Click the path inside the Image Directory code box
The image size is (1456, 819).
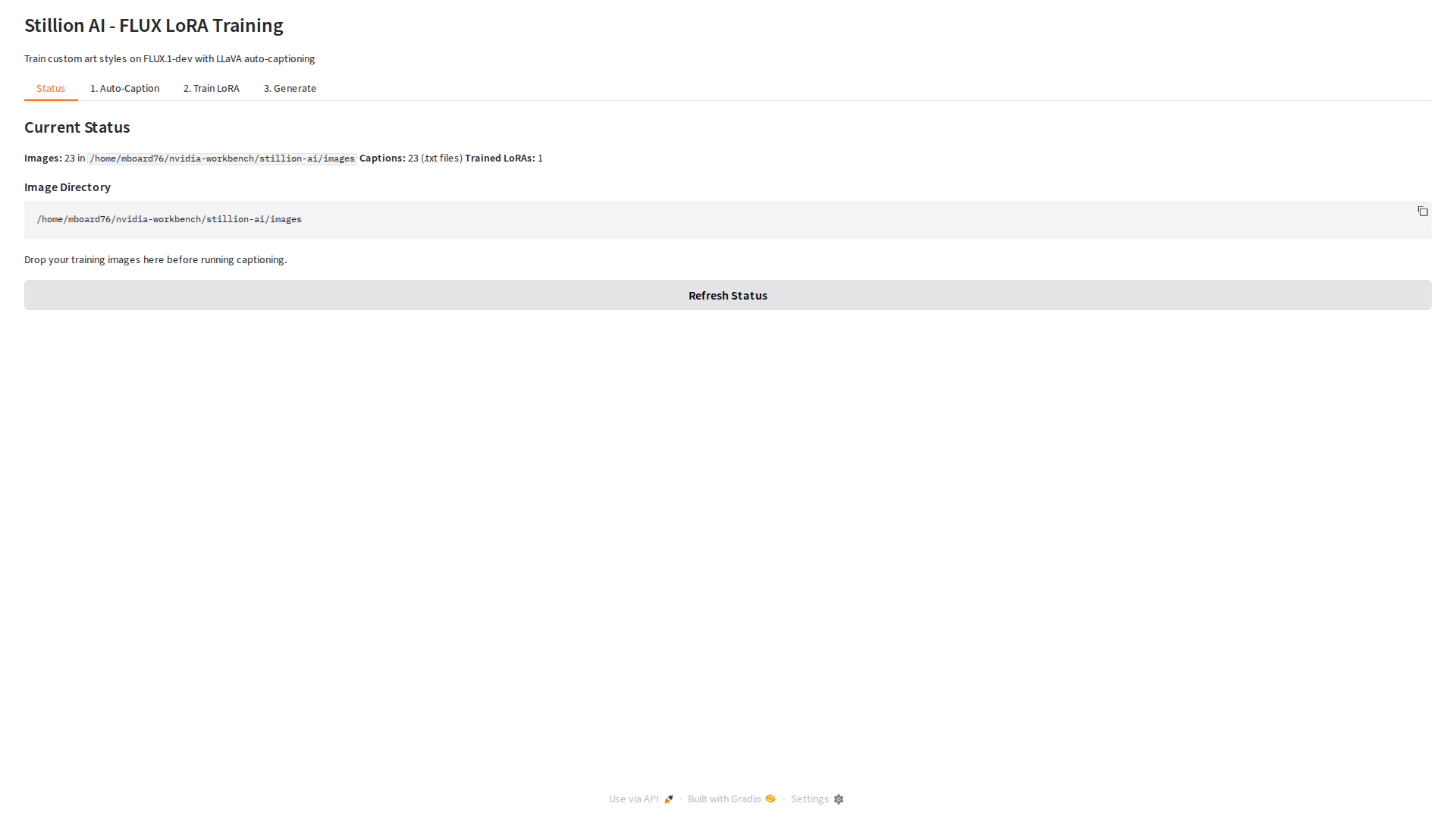tap(169, 219)
